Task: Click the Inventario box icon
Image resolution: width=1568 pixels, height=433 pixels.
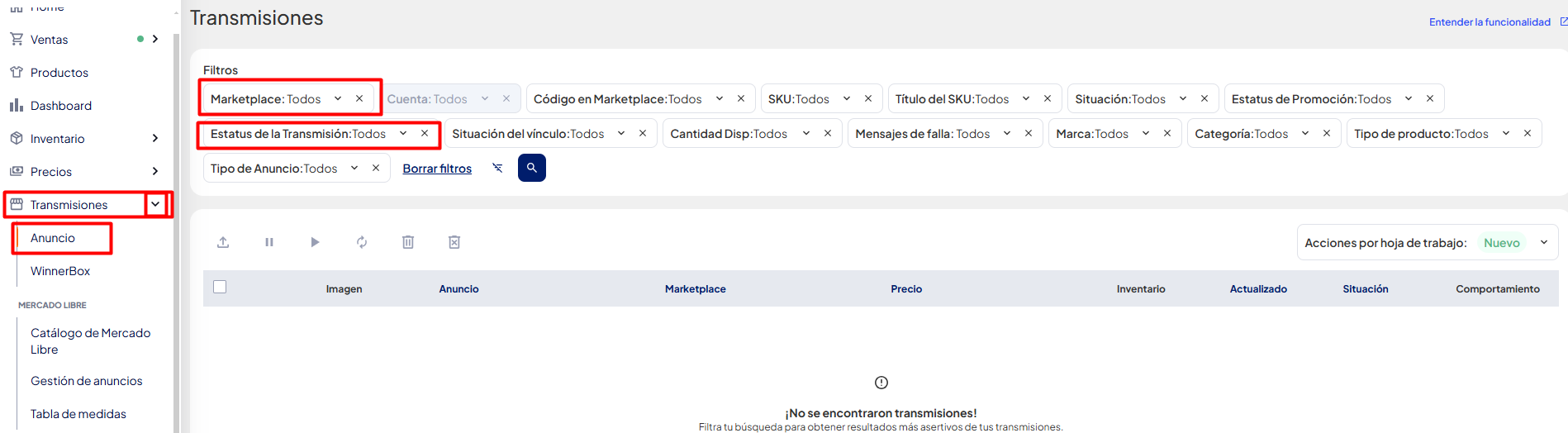Action: point(17,138)
